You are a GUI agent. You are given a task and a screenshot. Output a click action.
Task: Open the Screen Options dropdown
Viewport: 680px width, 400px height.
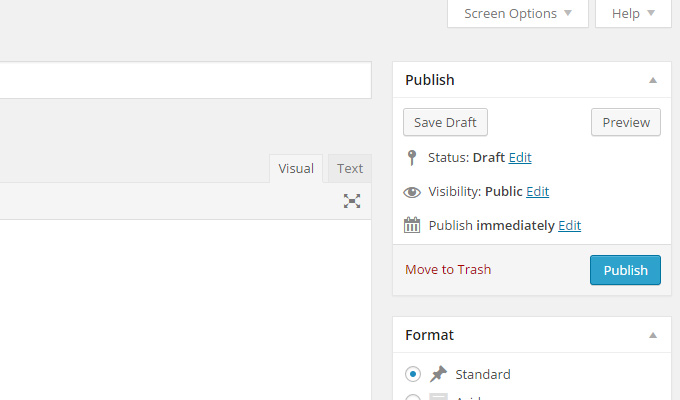[518, 13]
